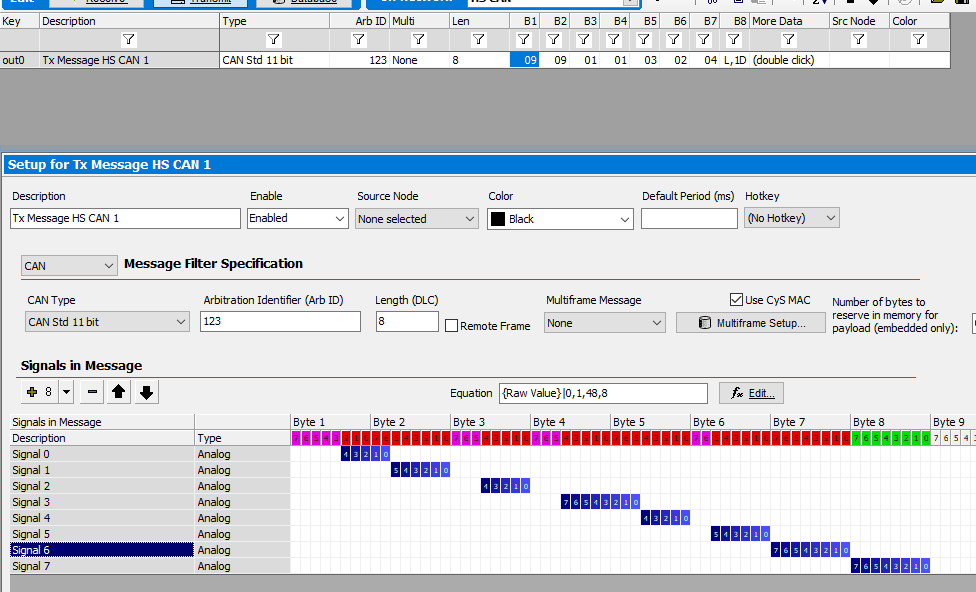Open the More Data column filter

pyautogui.click(x=789, y=40)
